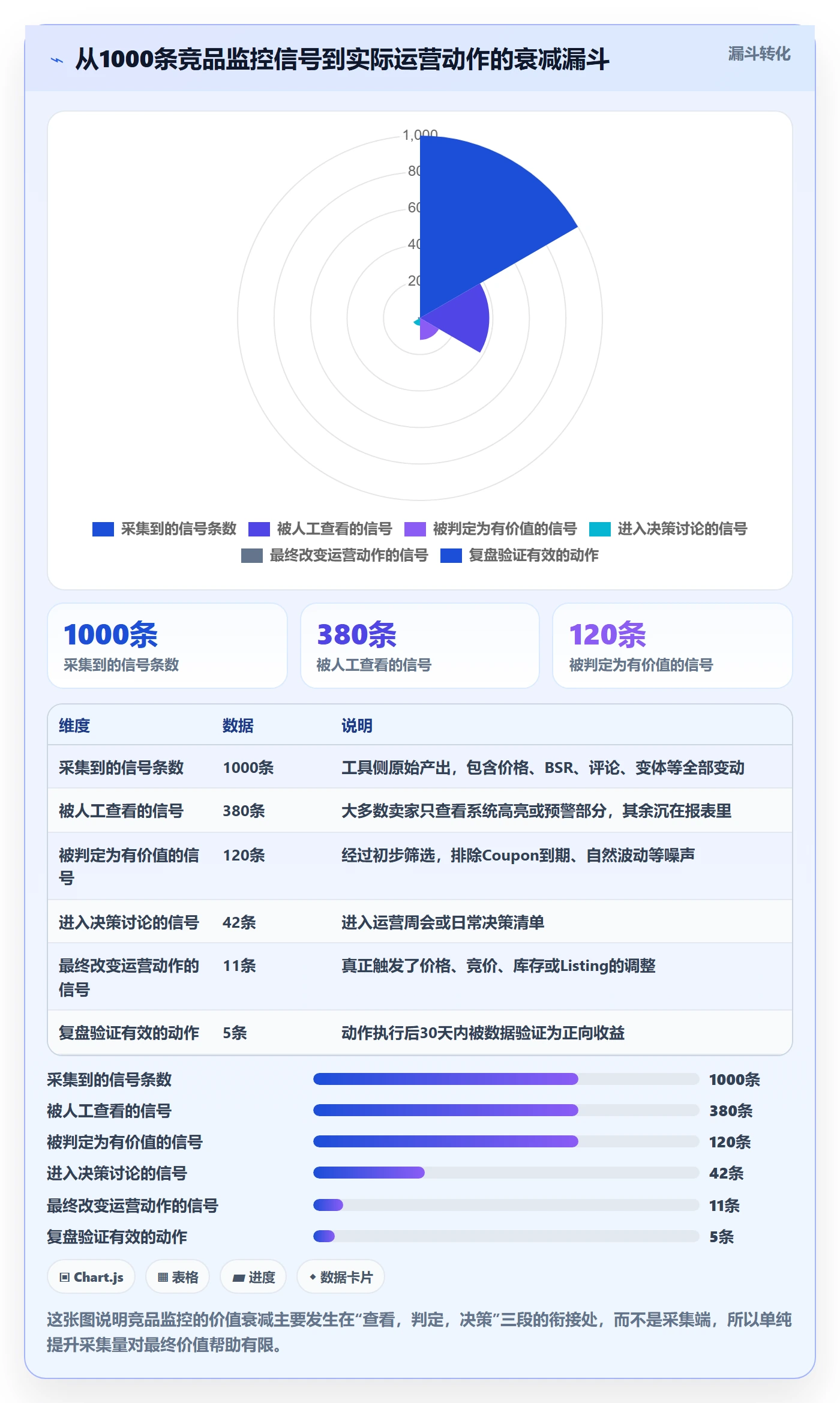The image size is (840, 1403).
Task: Click the 表格 tag chip
Action: coord(178,1277)
